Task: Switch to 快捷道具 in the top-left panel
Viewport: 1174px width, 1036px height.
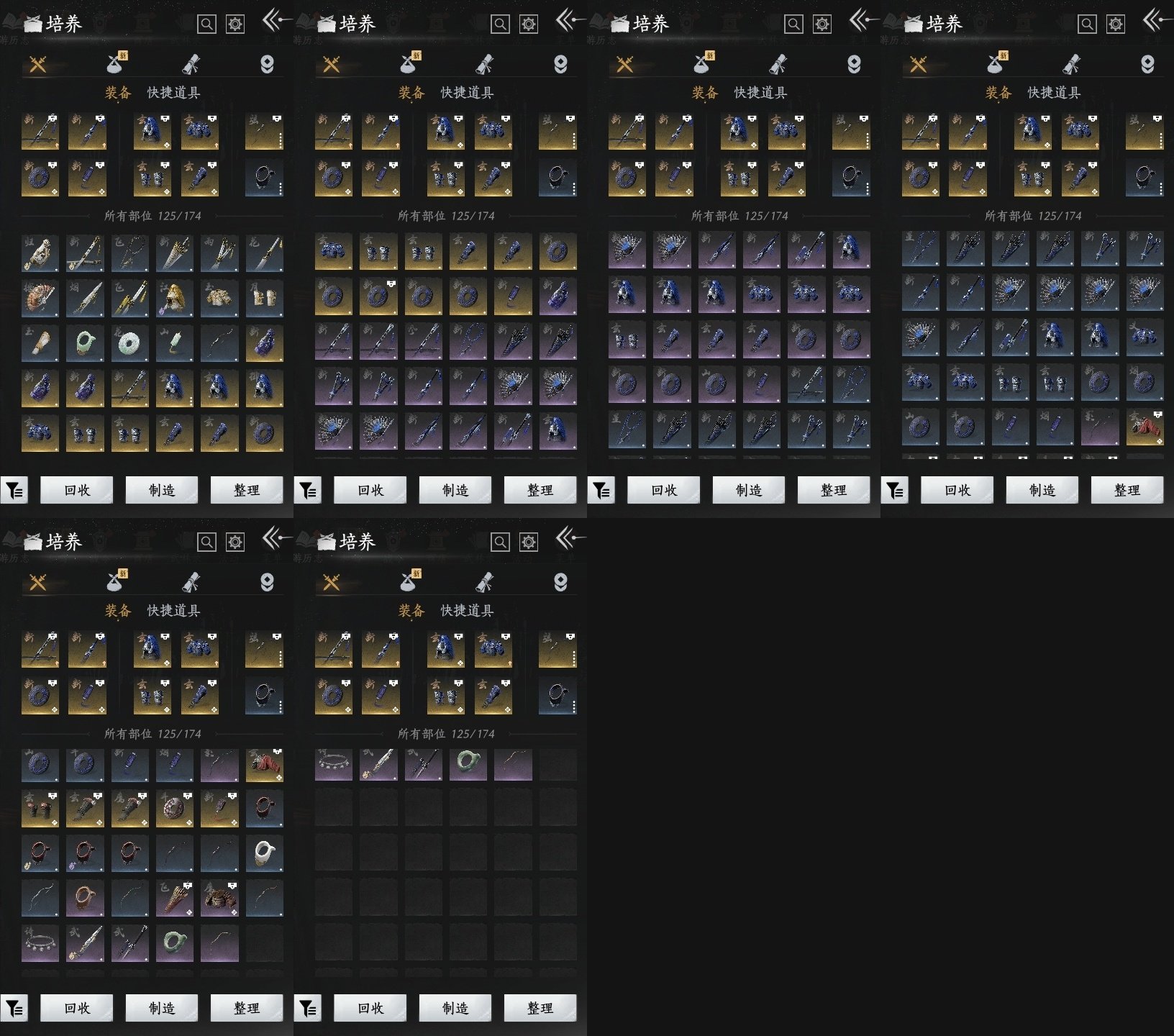Action: point(173,93)
